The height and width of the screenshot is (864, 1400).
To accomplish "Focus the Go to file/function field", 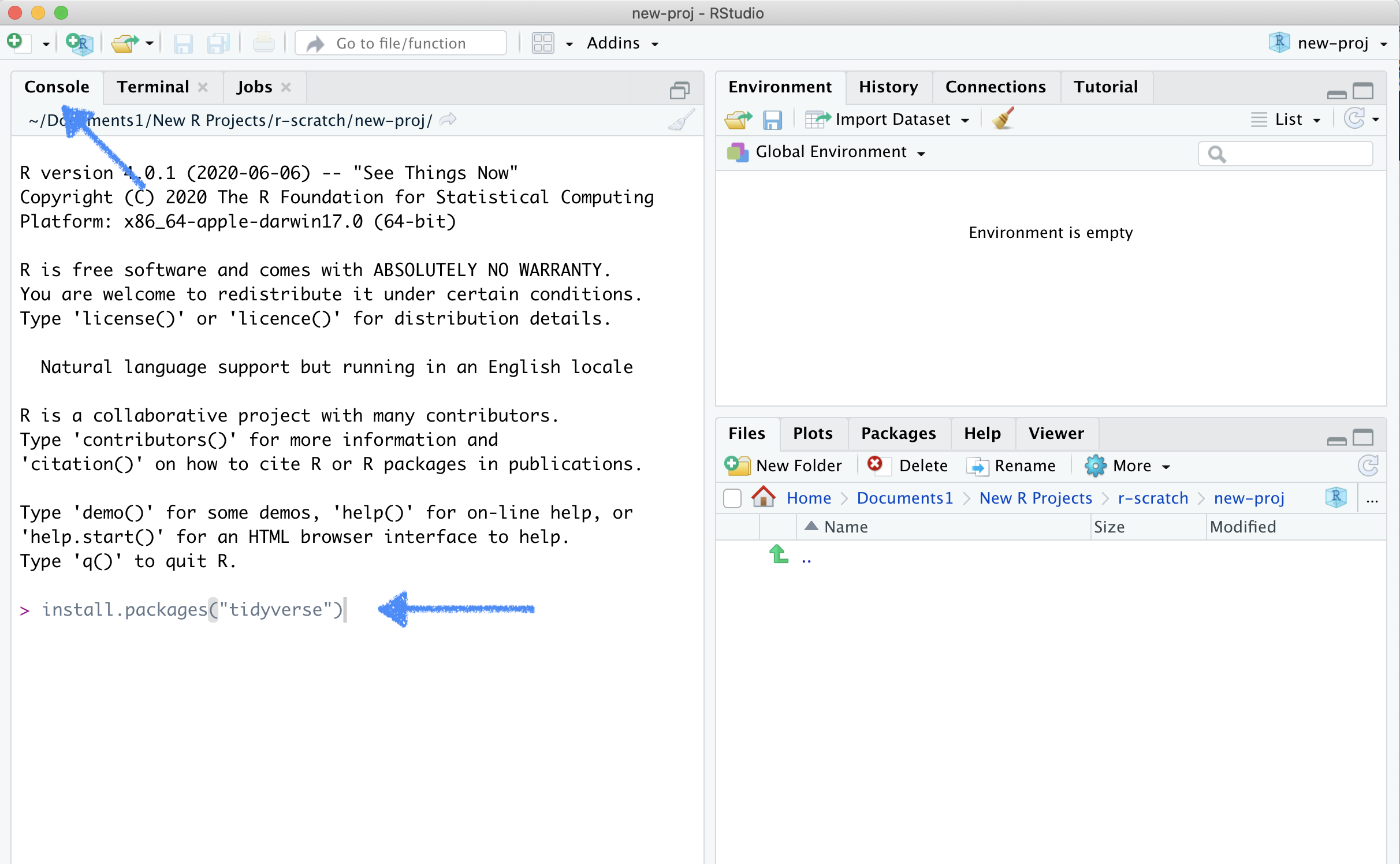I will [401, 43].
